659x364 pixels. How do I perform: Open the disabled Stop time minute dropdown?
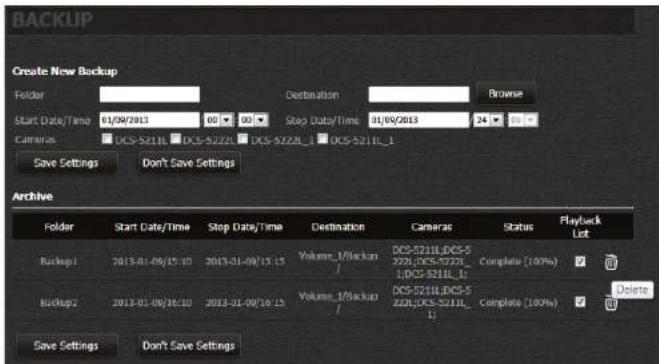523,120
